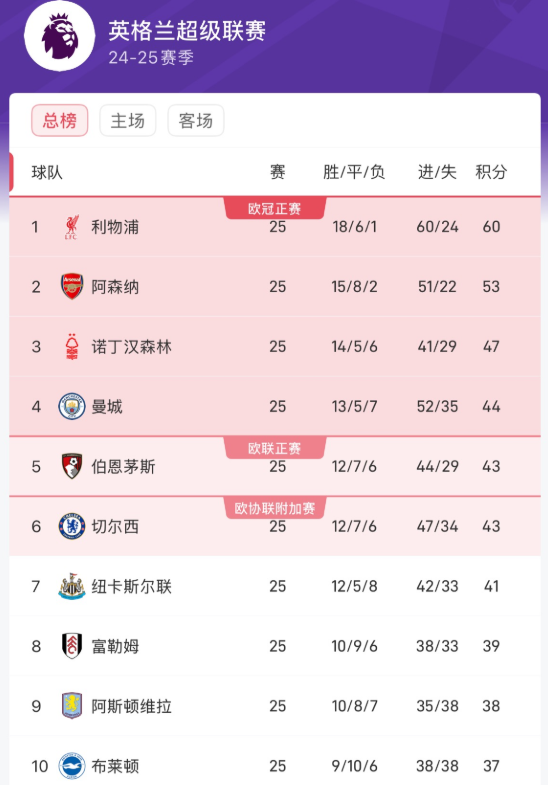Image resolution: width=548 pixels, height=785 pixels.
Task: Select the Chelsea badge icon
Action: tap(72, 526)
